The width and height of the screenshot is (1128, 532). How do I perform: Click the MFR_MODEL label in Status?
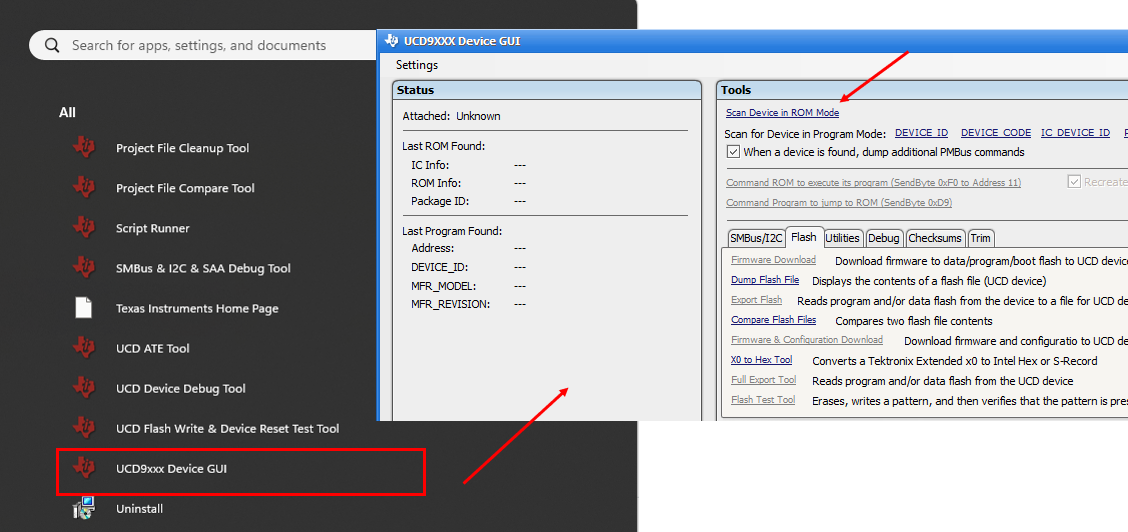[x=445, y=285]
